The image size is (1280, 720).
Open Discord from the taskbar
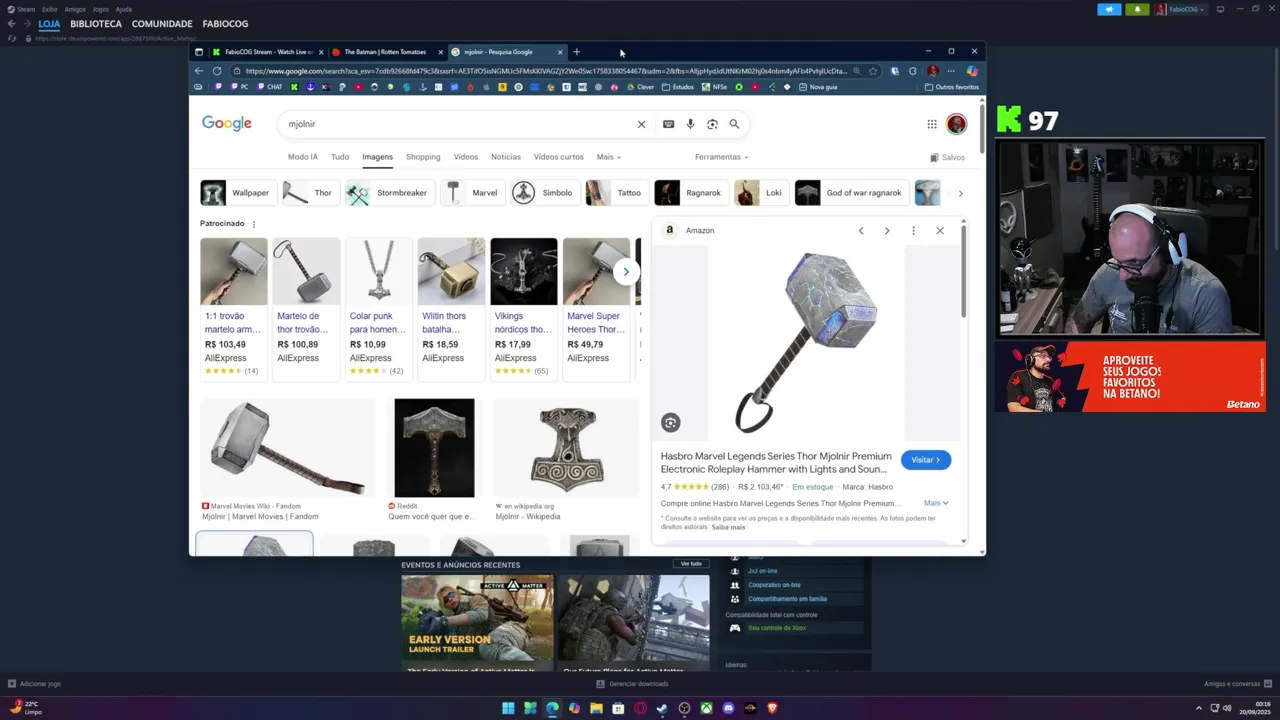click(728, 708)
